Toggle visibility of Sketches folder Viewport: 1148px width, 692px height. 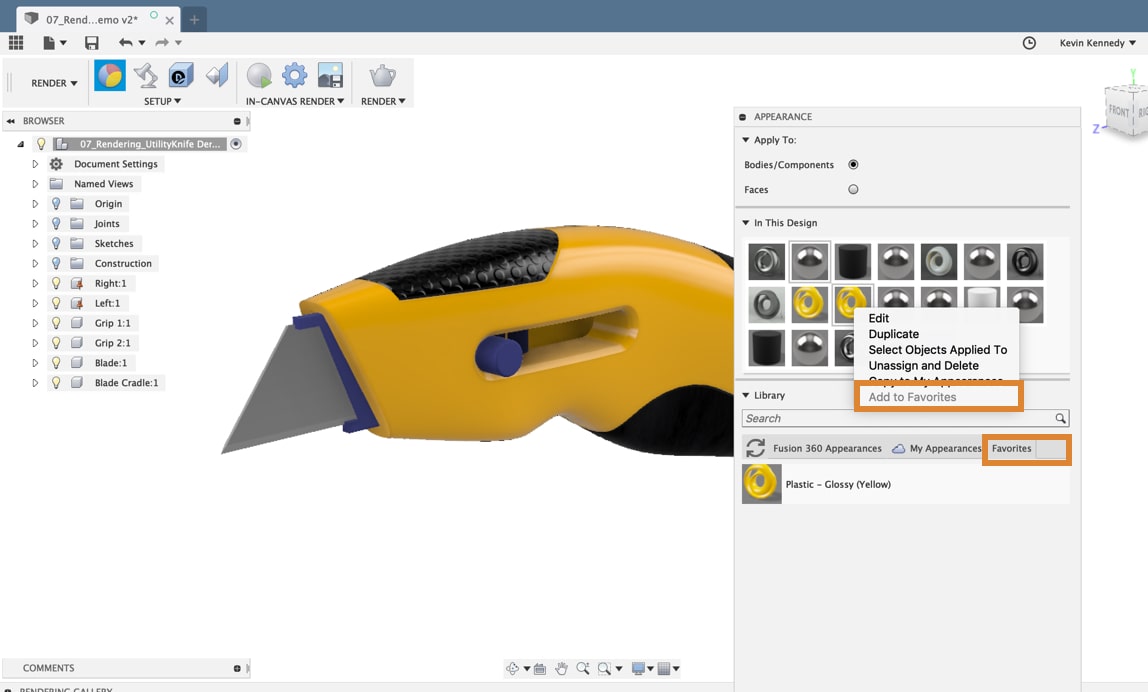[56, 243]
